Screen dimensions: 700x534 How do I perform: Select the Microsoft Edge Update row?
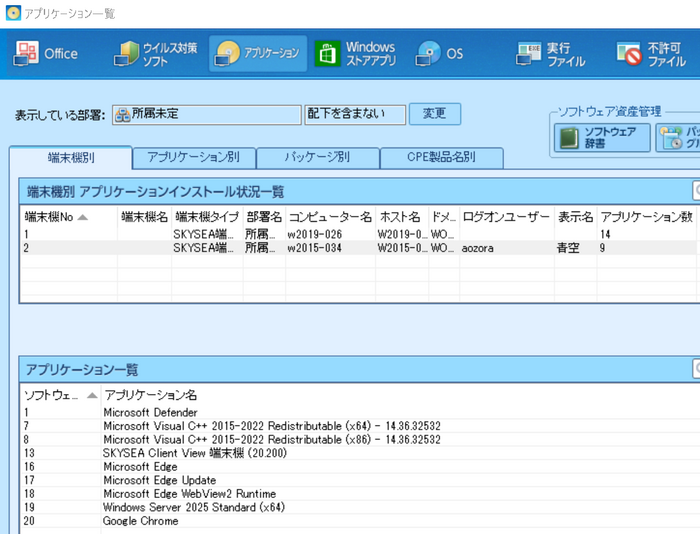click(360, 480)
